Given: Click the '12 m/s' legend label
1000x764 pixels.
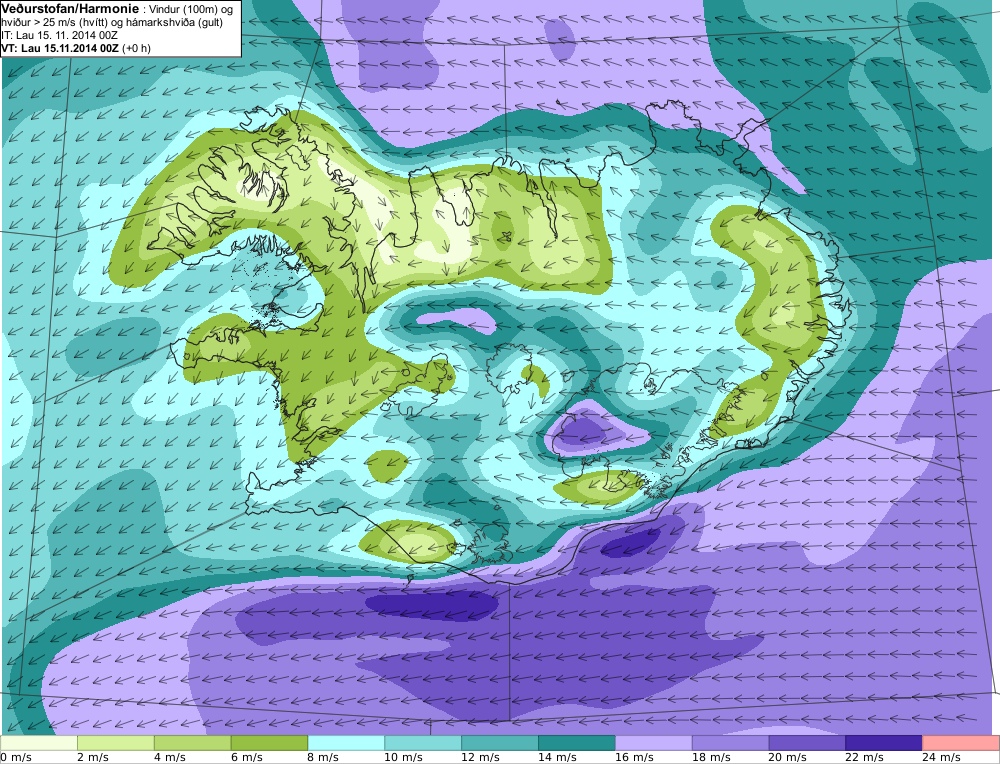Looking at the screenshot, I should (x=480, y=757).
